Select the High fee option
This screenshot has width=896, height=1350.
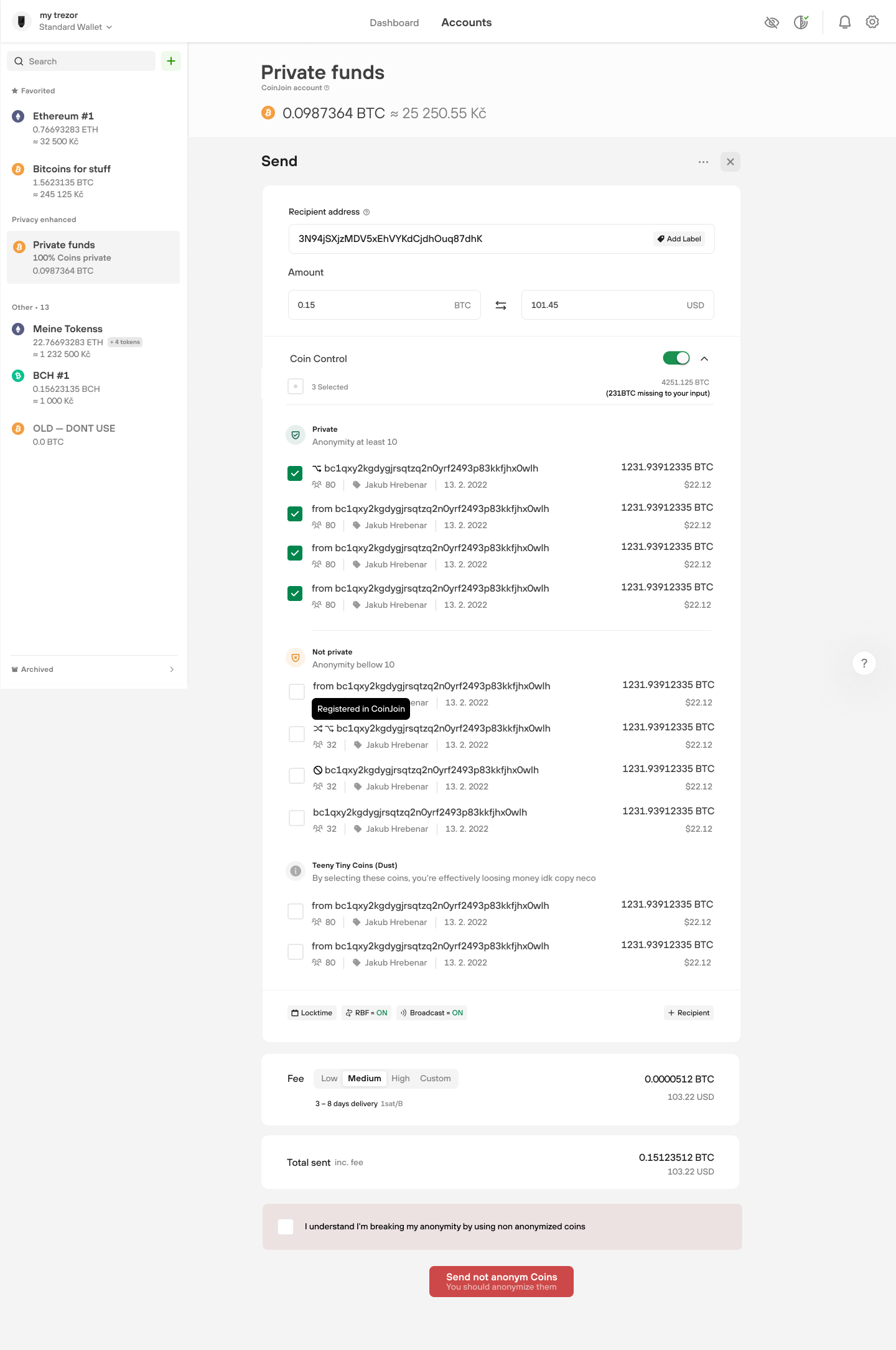[401, 1079]
